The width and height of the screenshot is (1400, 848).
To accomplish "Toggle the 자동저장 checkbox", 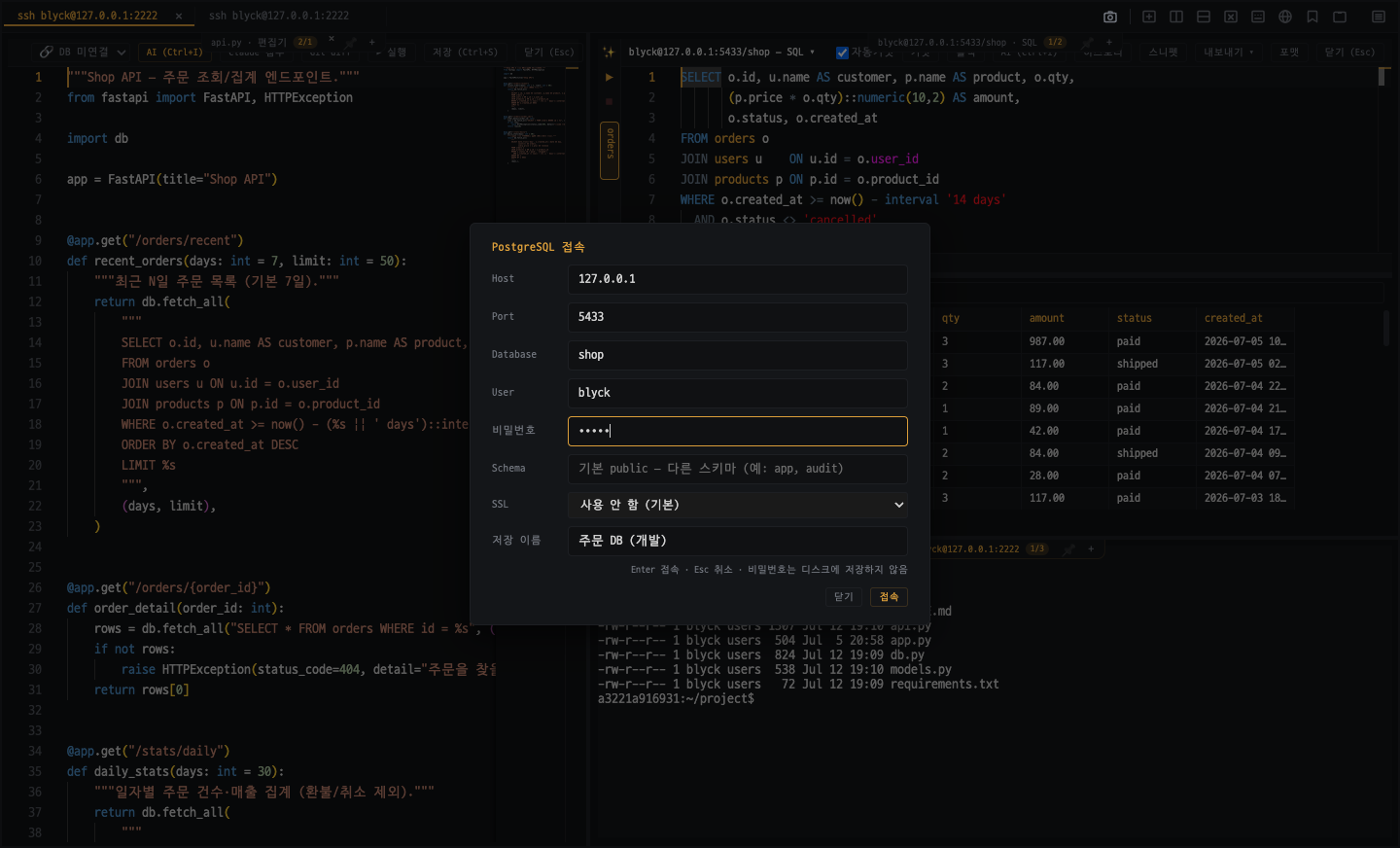I will click(x=842, y=53).
